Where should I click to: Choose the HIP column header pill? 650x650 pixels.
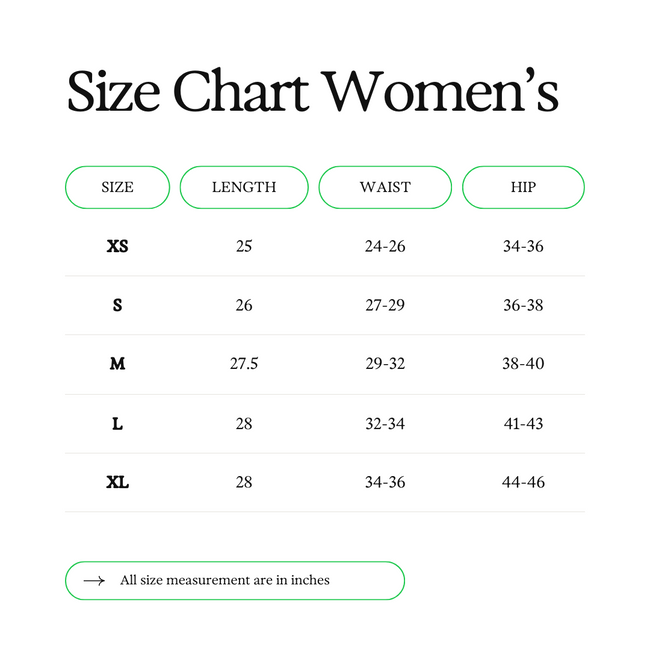pos(523,187)
